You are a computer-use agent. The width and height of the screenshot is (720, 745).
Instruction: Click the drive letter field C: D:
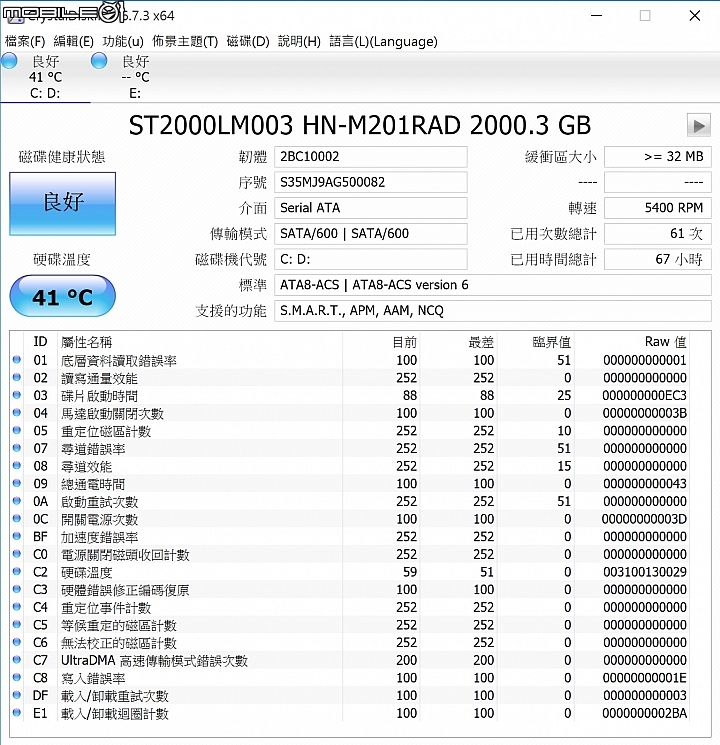(x=371, y=259)
